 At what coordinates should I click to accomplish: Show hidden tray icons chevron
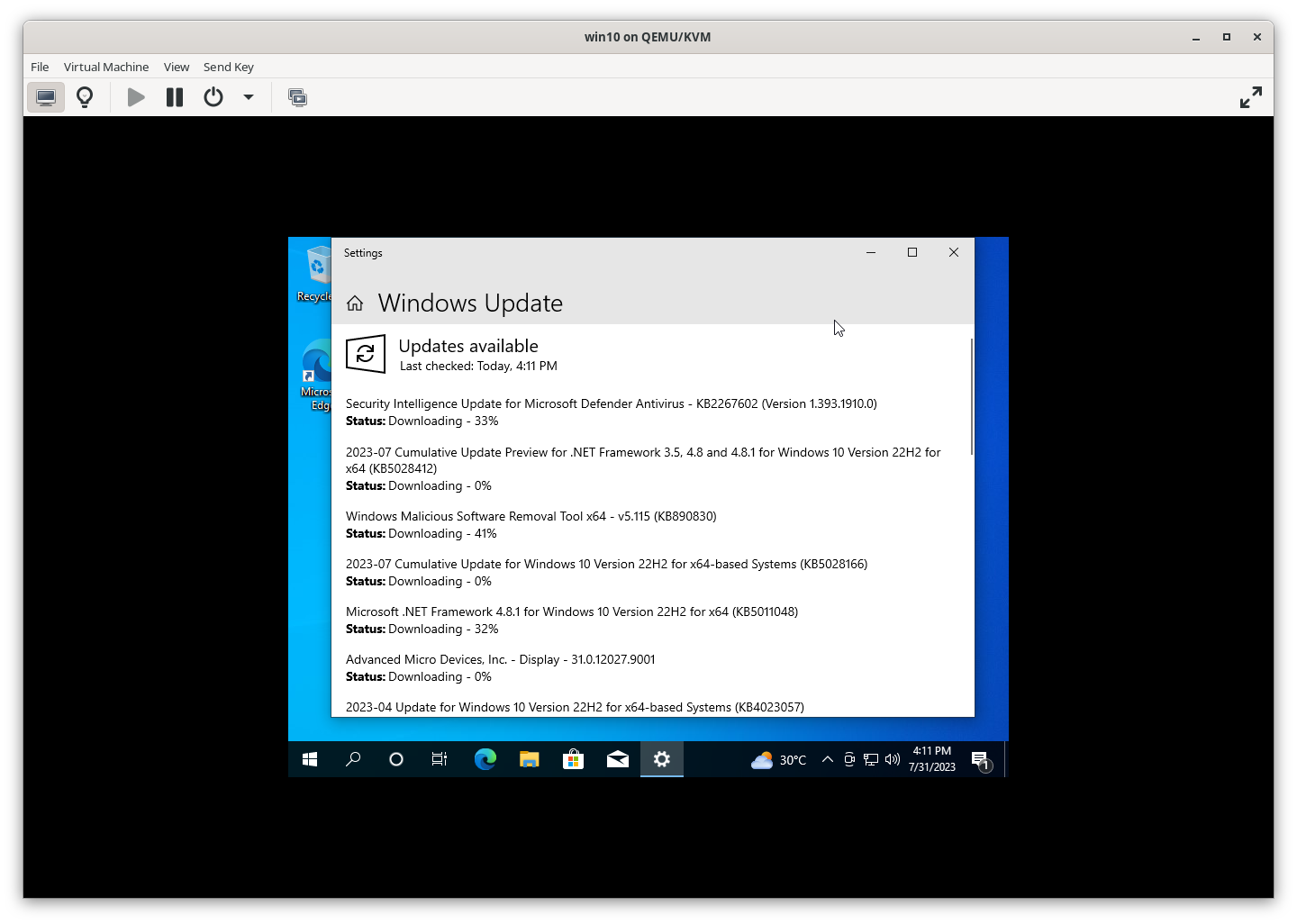[x=827, y=759]
